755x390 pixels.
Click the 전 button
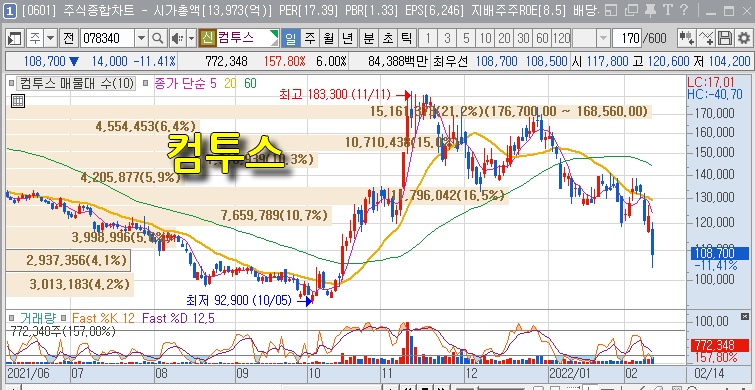(68, 38)
